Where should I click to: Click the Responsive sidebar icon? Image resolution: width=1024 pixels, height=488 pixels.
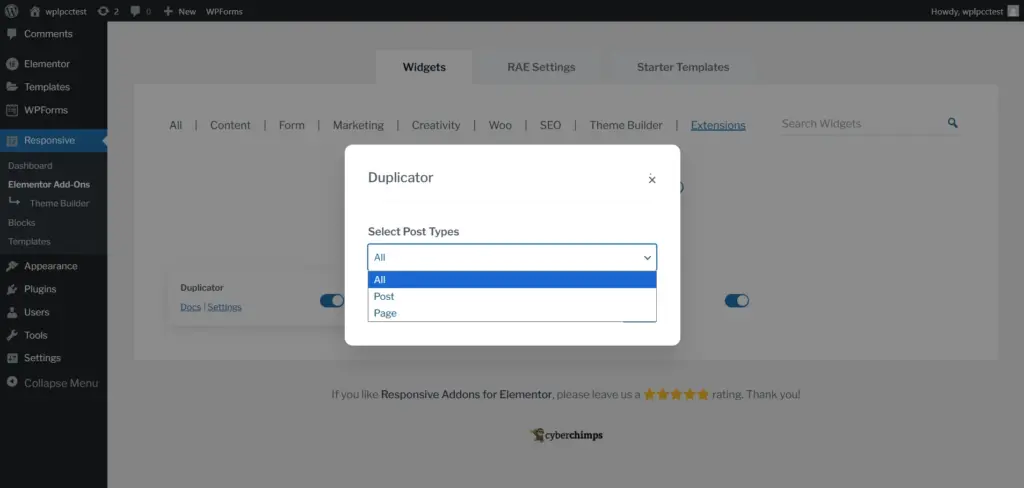pos(12,140)
